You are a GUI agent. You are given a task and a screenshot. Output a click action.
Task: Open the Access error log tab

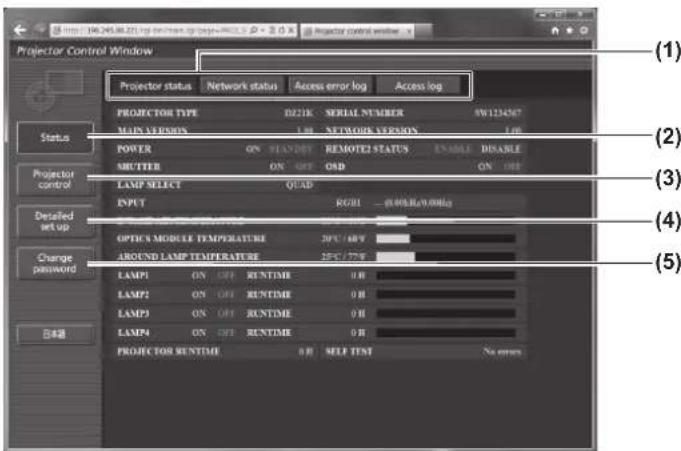coord(331,86)
